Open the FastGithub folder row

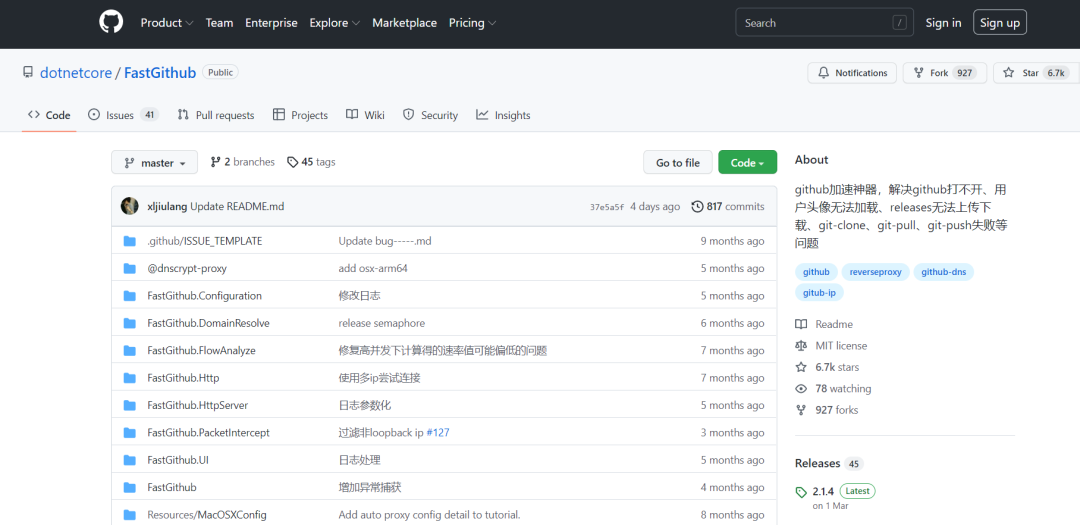point(172,487)
